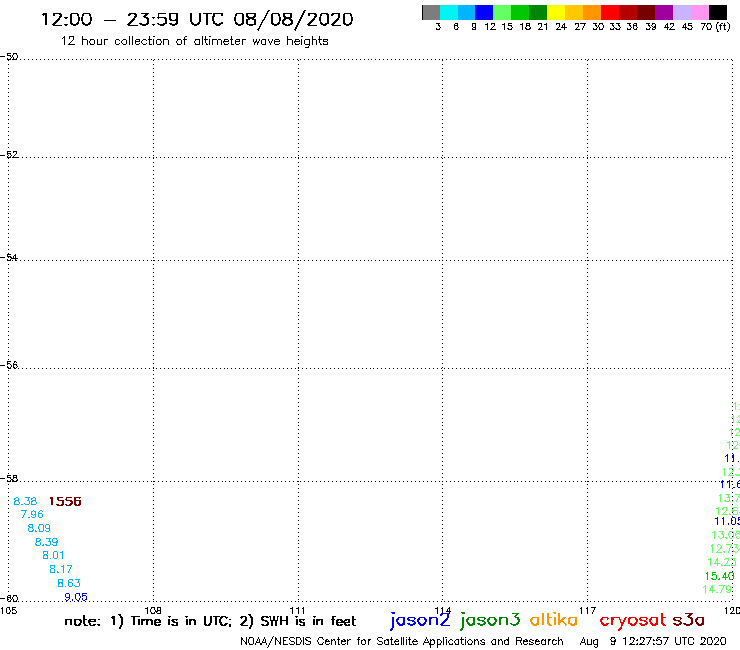Click the wave height value '8.09'
740x650 pixels.
[x=39, y=528]
